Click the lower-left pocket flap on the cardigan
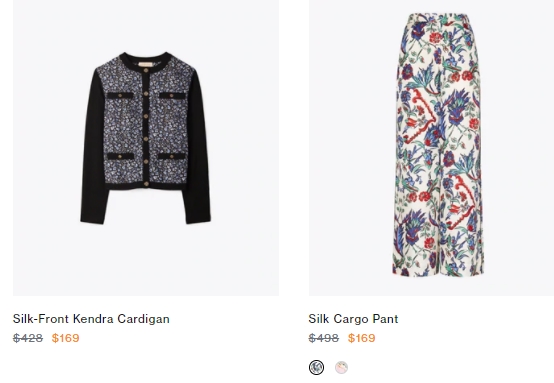 coord(120,156)
